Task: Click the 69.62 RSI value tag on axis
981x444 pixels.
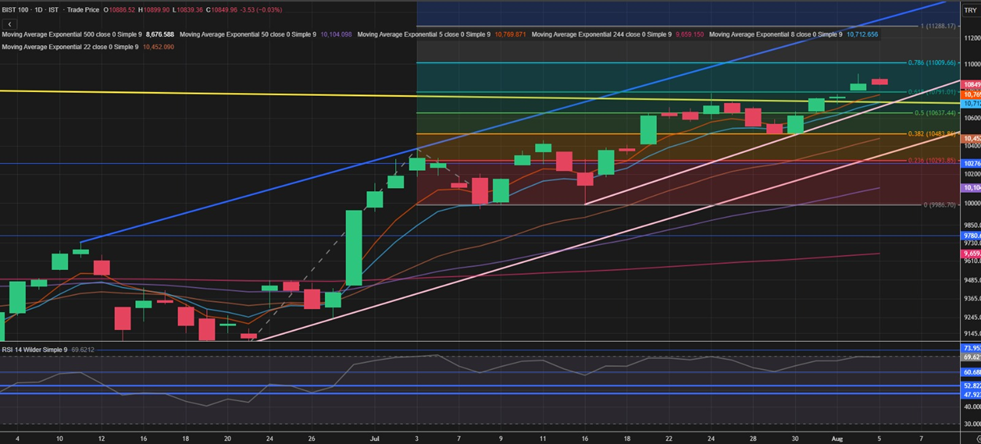Action: tap(970, 356)
